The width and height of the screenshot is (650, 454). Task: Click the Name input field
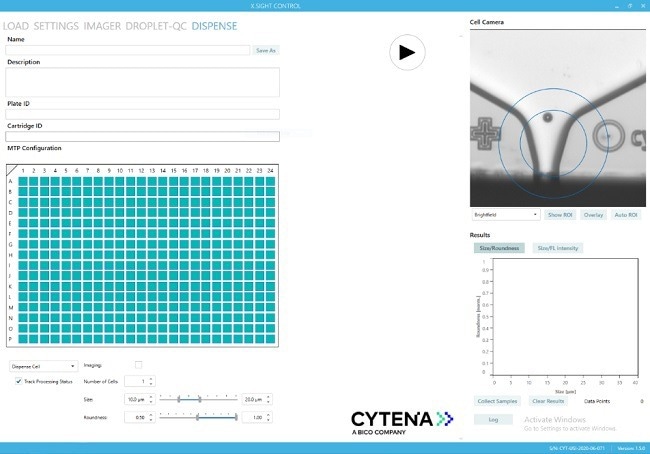(128, 50)
